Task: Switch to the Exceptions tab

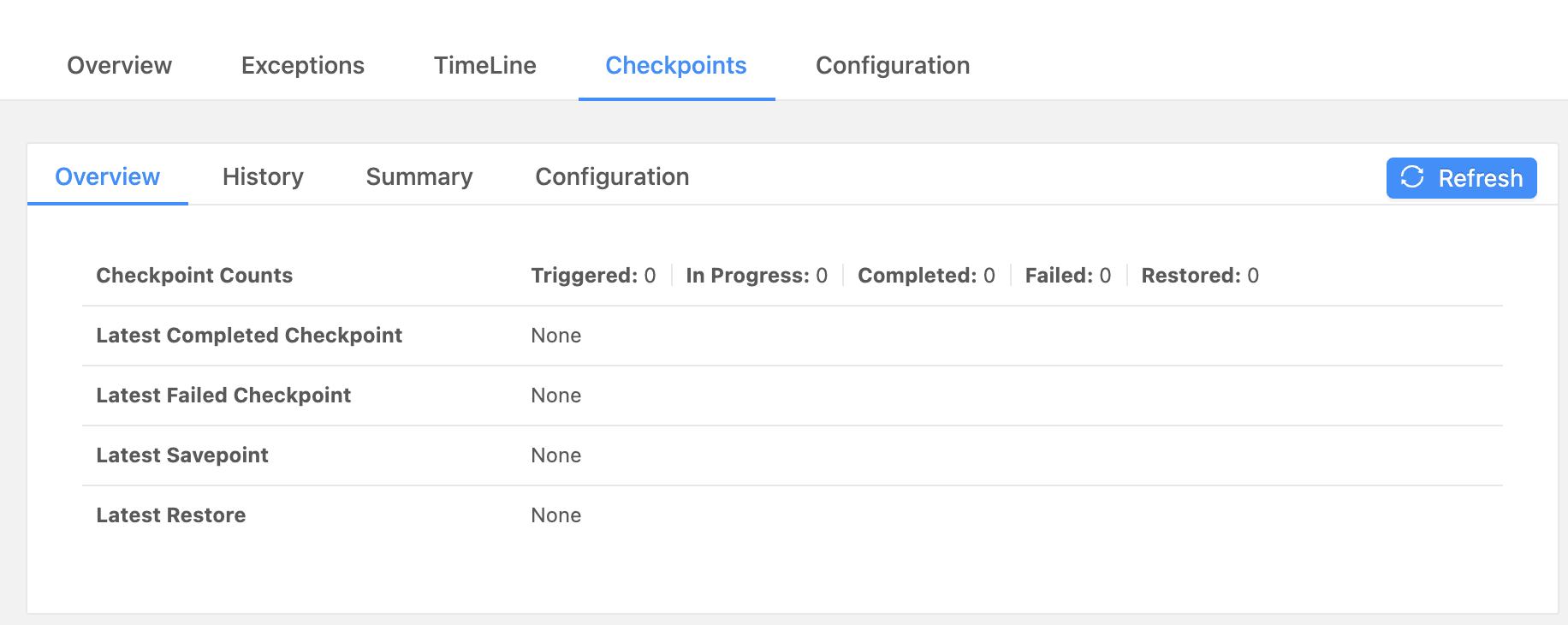Action: pyautogui.click(x=302, y=65)
